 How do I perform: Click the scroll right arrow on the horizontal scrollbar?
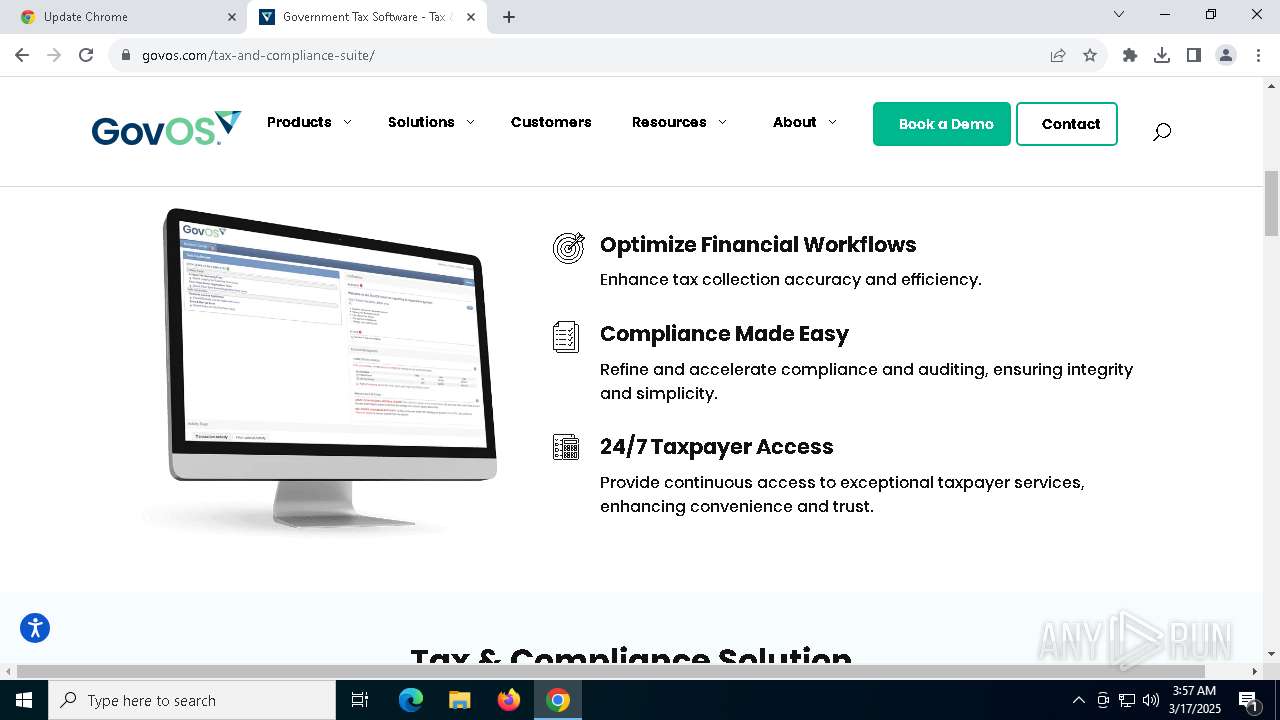[1255, 671]
